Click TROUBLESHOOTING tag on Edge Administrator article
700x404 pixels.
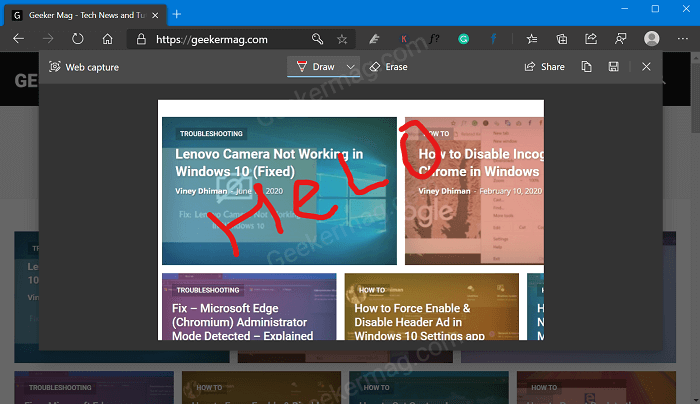tap(208, 290)
